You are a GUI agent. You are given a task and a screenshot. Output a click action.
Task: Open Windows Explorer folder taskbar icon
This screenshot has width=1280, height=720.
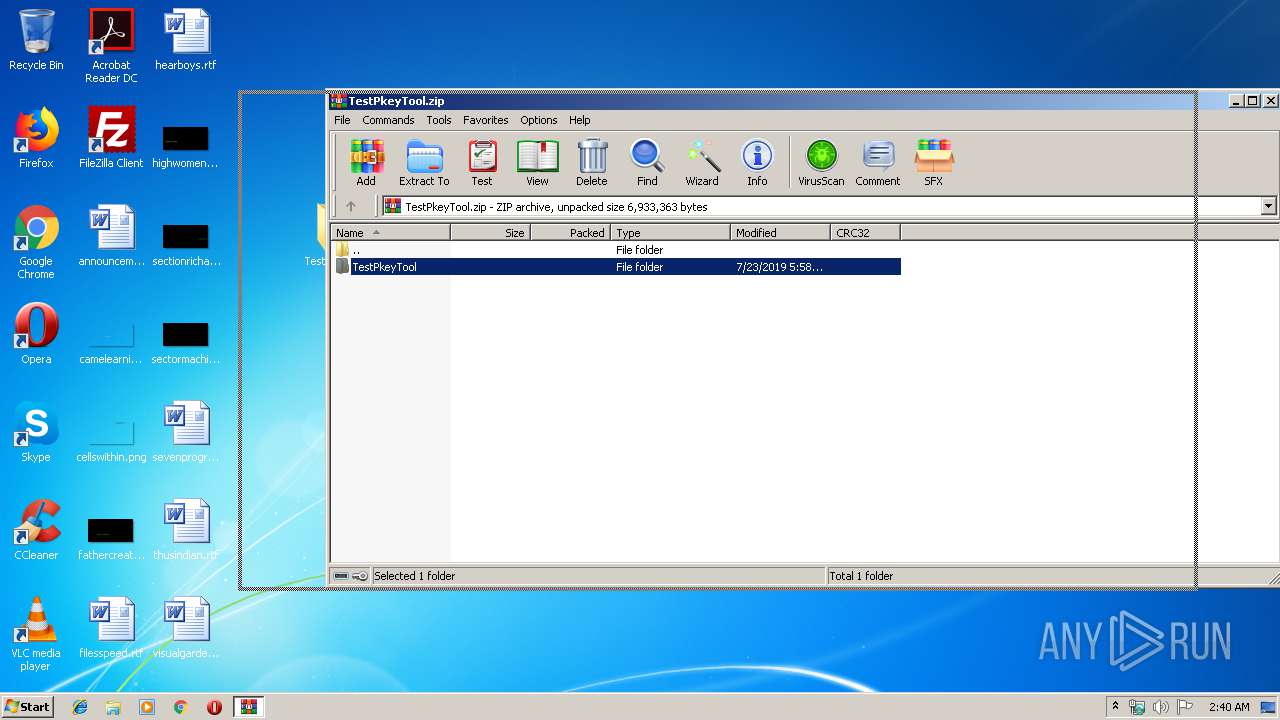(x=113, y=707)
